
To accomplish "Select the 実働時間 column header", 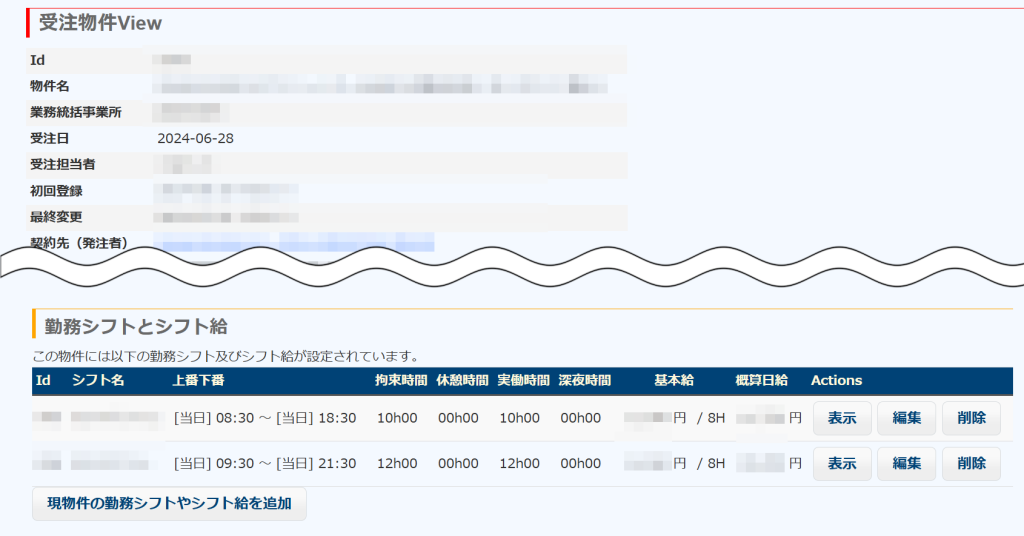I will tap(523, 381).
